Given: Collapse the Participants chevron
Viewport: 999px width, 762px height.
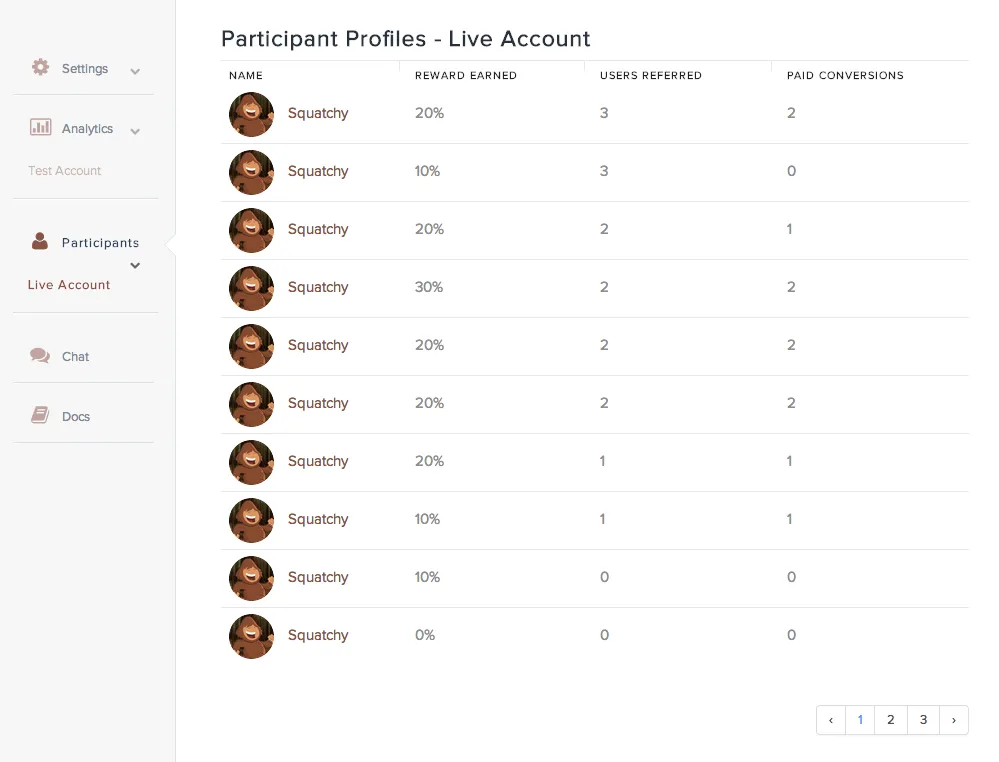Looking at the screenshot, I should (x=135, y=266).
